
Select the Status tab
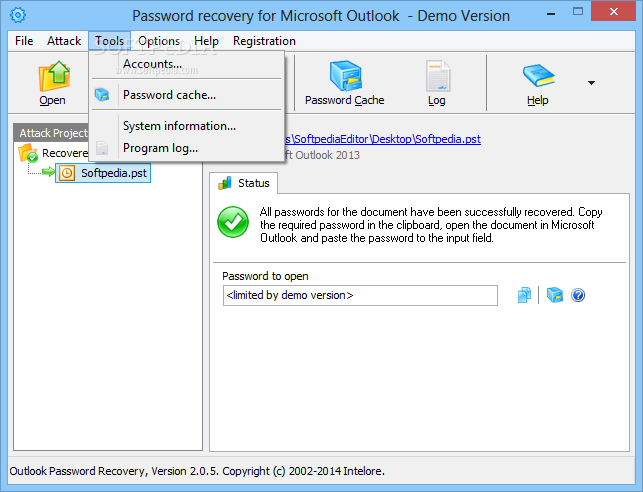pyautogui.click(x=244, y=183)
